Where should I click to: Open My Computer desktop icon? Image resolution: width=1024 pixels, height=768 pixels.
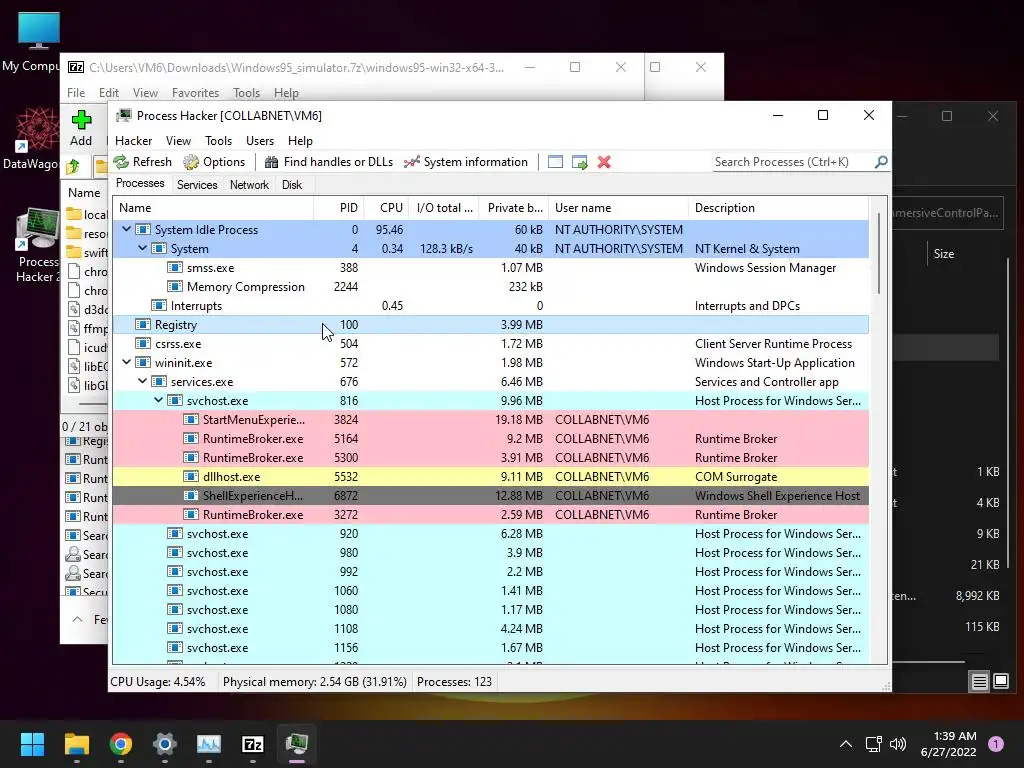click(33, 41)
